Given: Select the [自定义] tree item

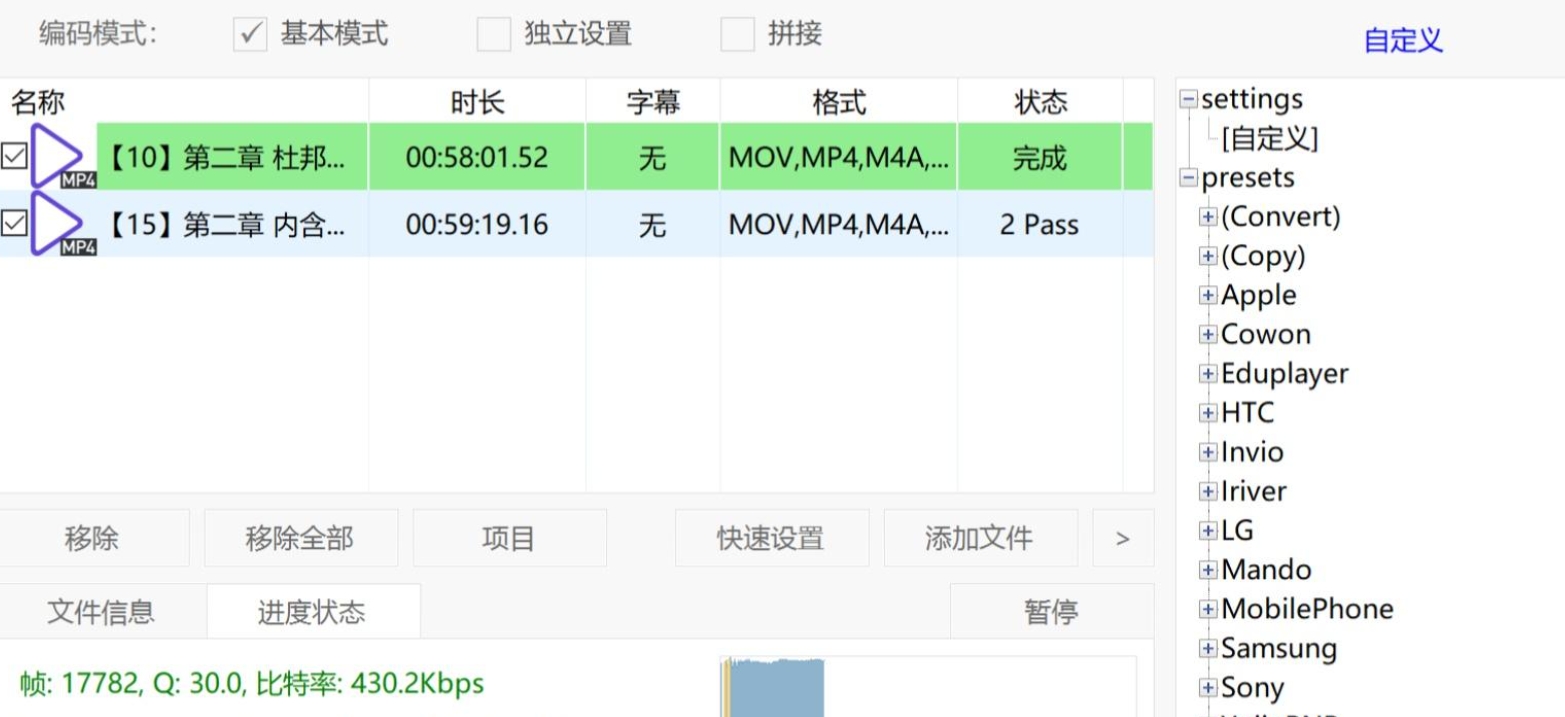Looking at the screenshot, I should (1270, 138).
